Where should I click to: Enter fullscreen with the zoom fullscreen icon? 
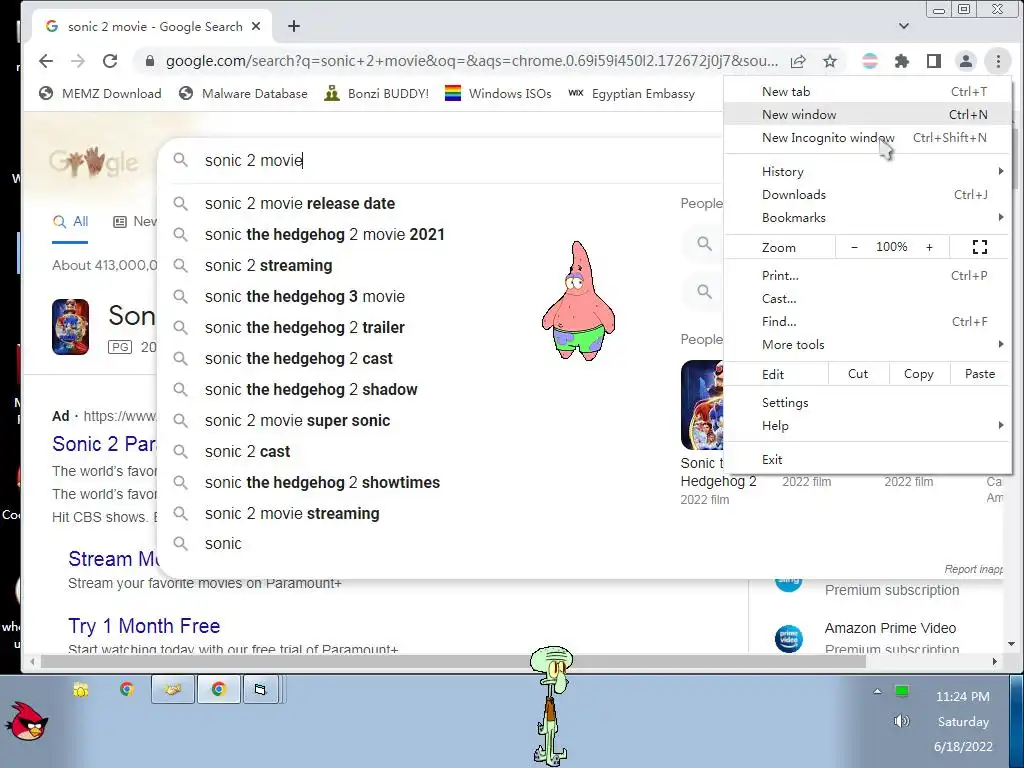point(980,247)
